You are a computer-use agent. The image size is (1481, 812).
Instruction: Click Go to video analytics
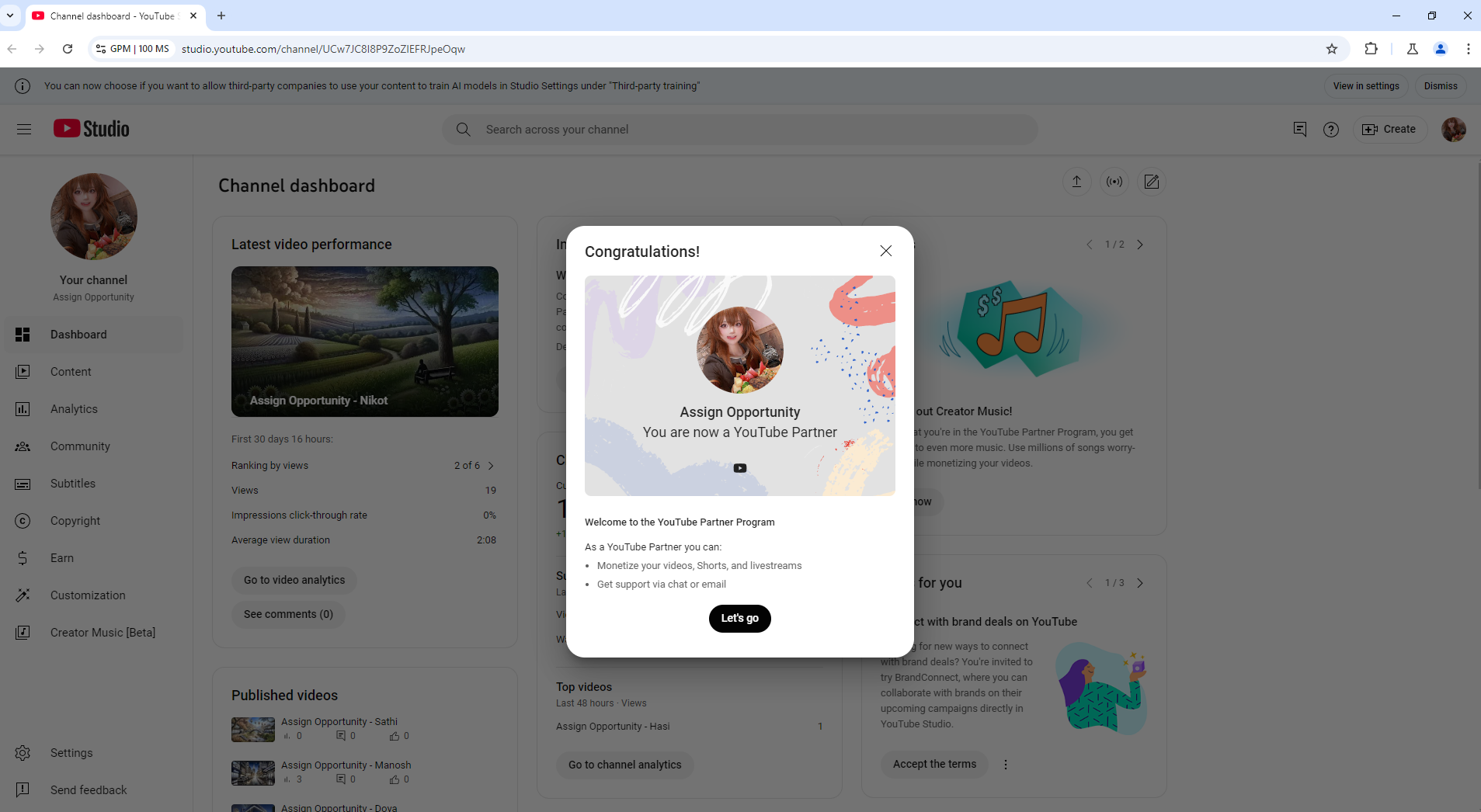294,580
